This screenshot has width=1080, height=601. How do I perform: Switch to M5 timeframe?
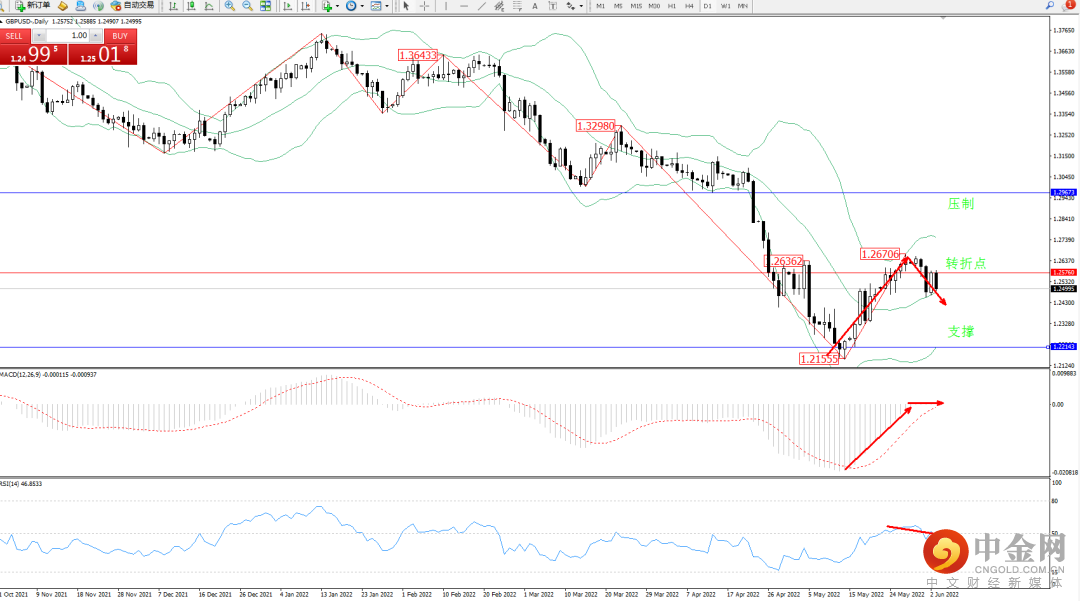(618, 6)
